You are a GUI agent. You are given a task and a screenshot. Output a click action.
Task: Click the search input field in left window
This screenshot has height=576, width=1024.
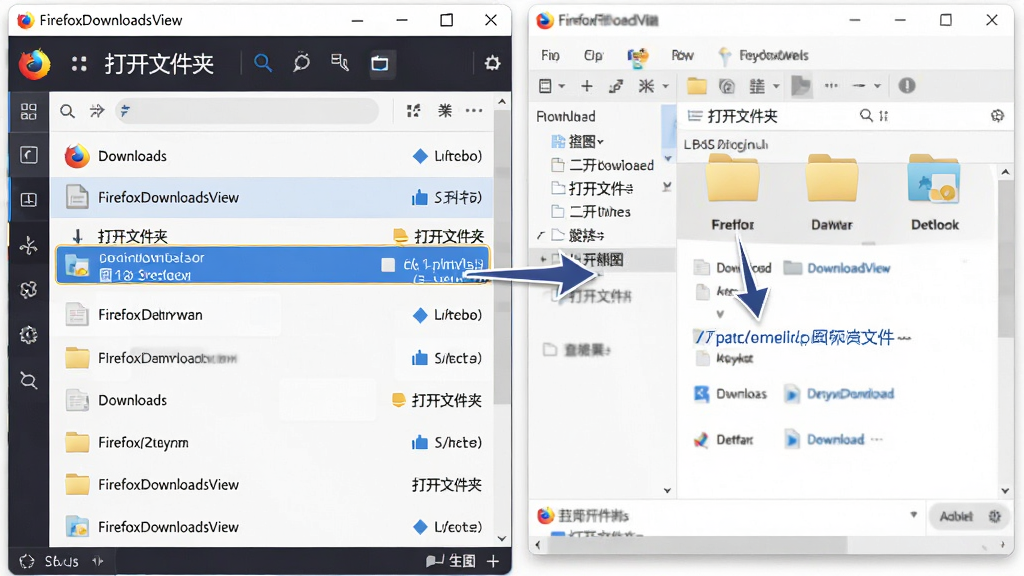click(x=248, y=111)
